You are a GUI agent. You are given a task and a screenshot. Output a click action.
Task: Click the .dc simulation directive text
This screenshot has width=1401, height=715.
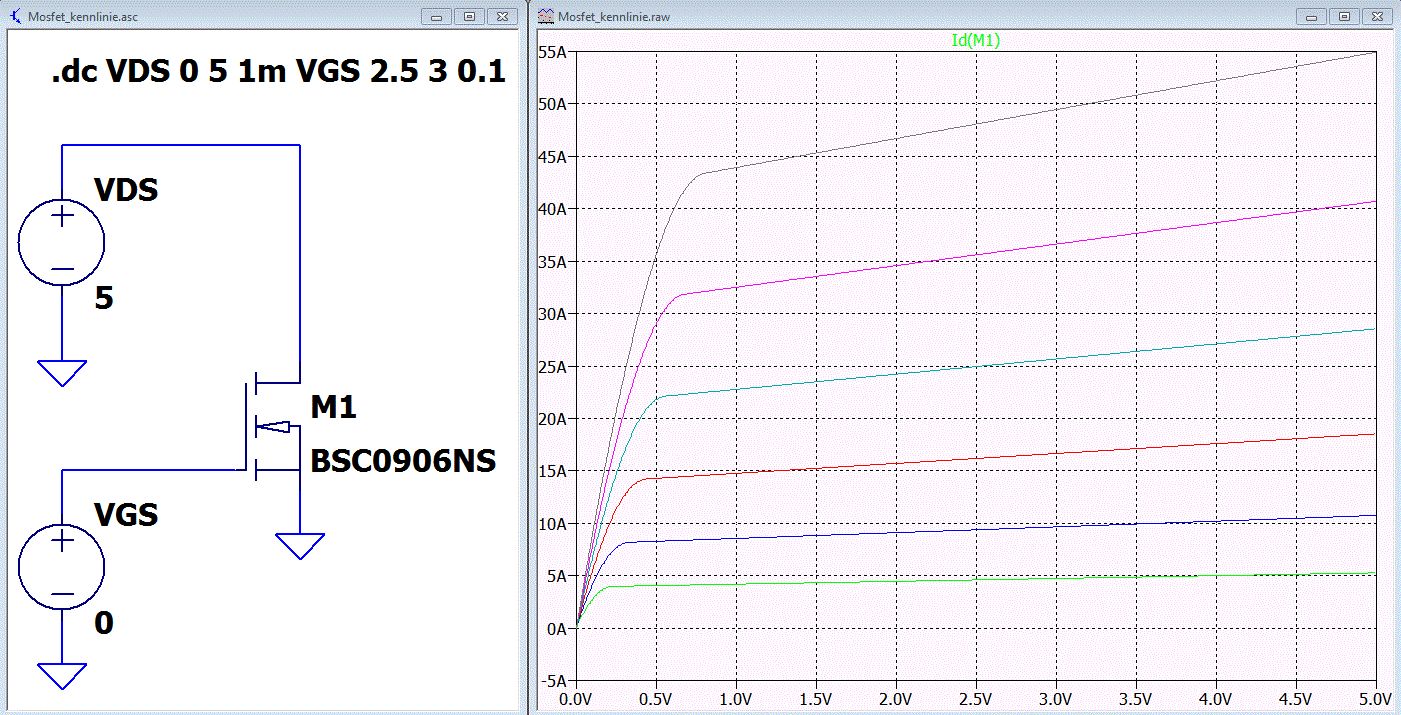pos(278,74)
